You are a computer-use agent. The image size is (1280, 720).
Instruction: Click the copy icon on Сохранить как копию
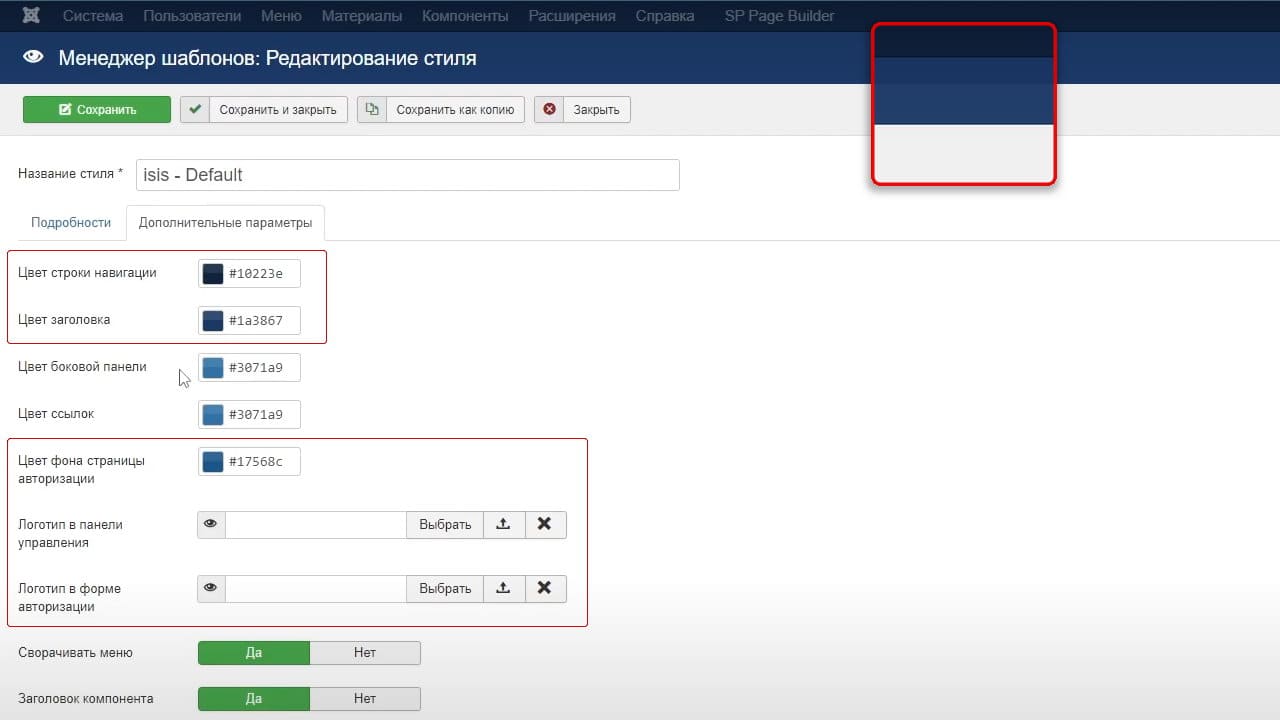point(372,109)
